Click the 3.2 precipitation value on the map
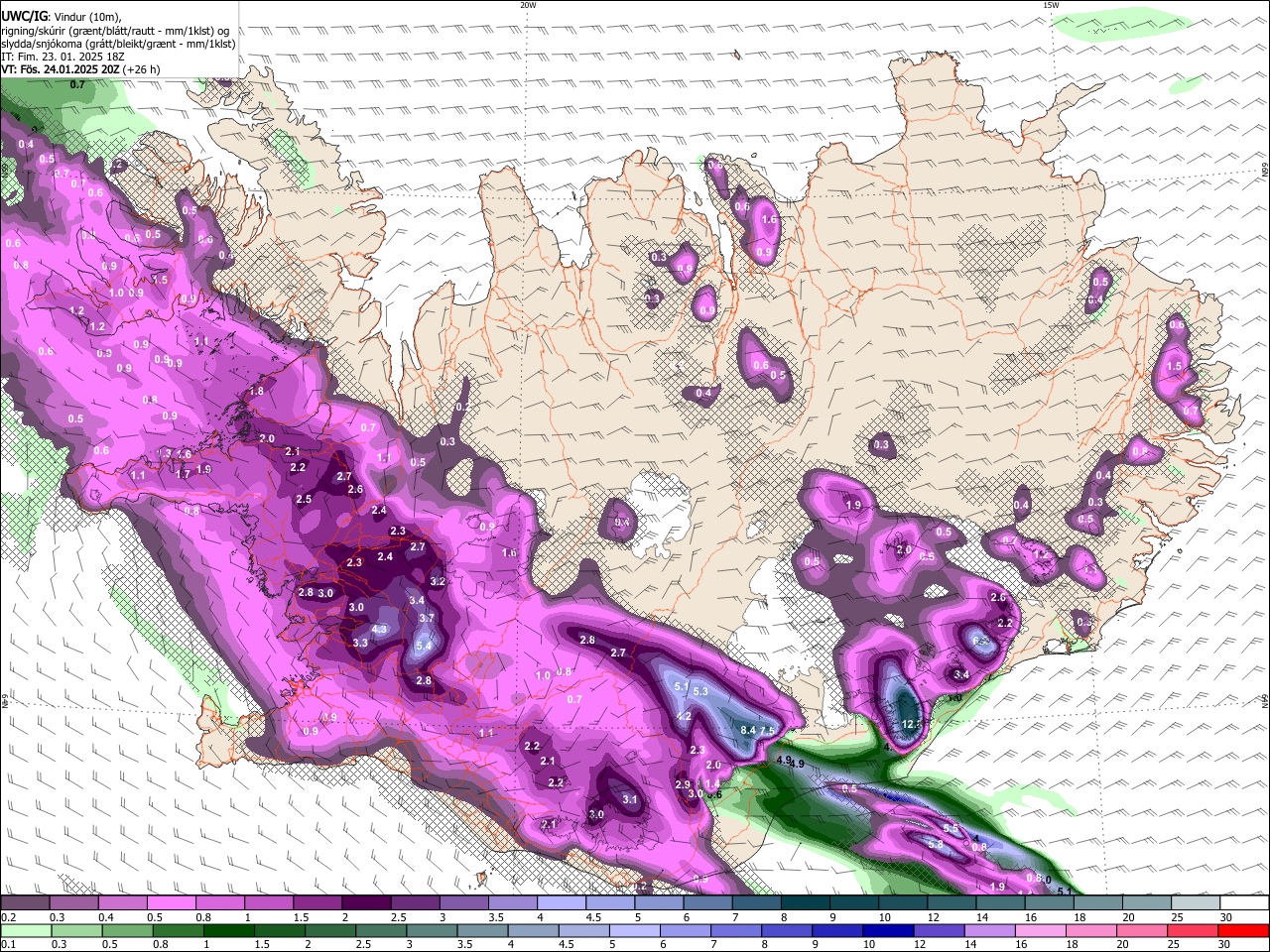This screenshot has height=952, width=1270. click(438, 581)
